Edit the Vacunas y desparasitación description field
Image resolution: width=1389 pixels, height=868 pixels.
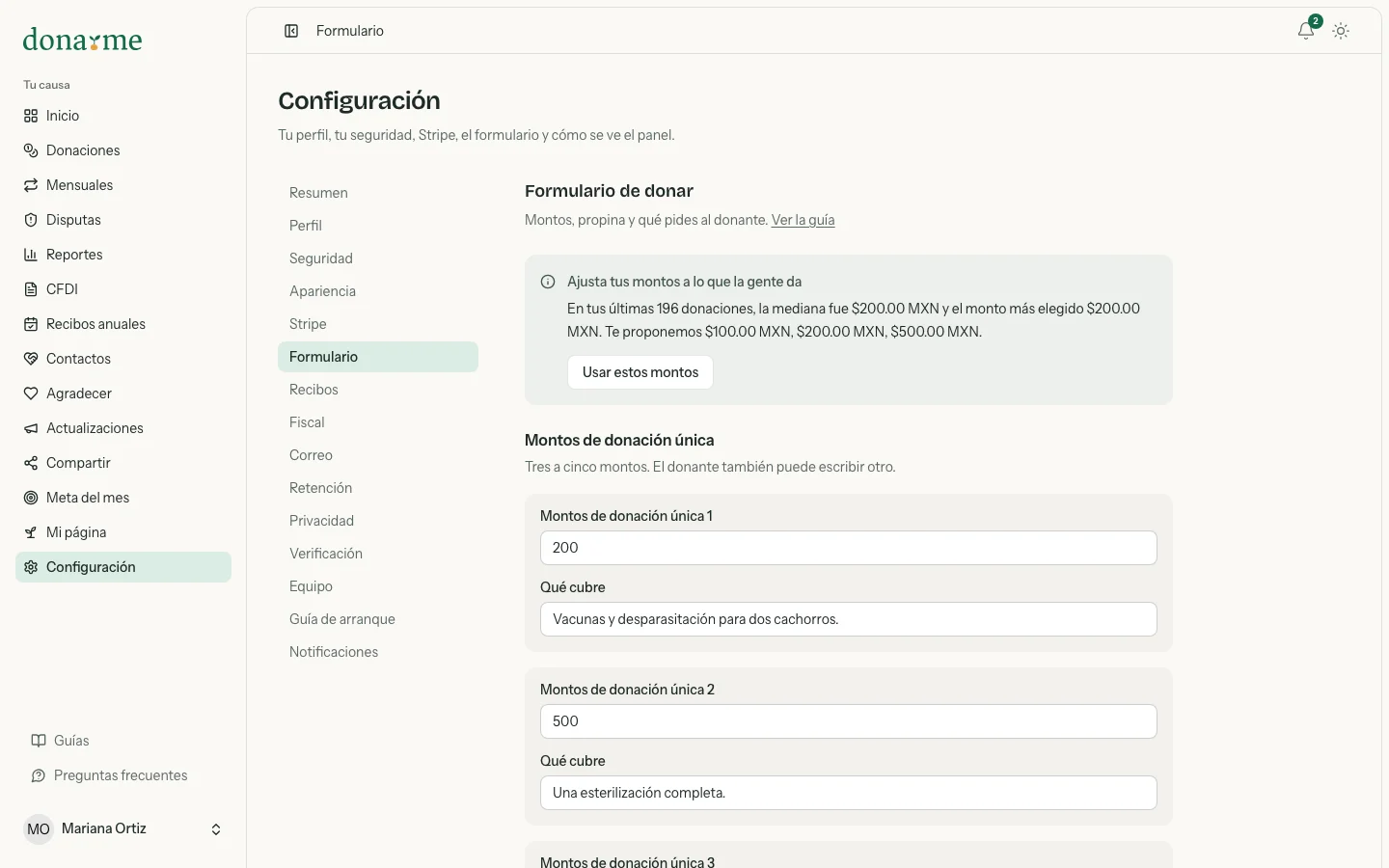point(849,619)
